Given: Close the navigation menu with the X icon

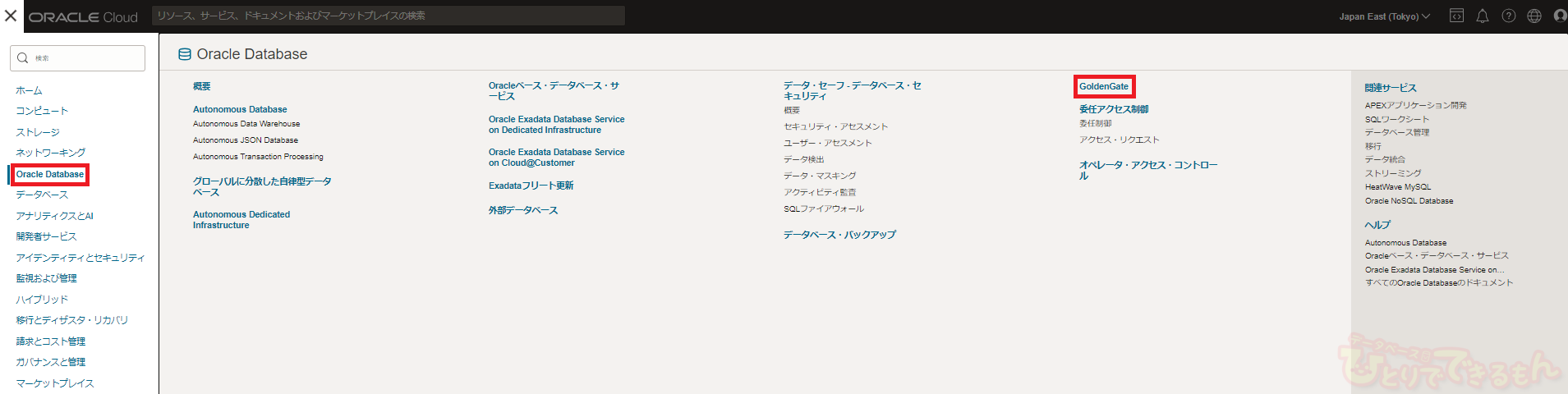Looking at the screenshot, I should point(11,16).
